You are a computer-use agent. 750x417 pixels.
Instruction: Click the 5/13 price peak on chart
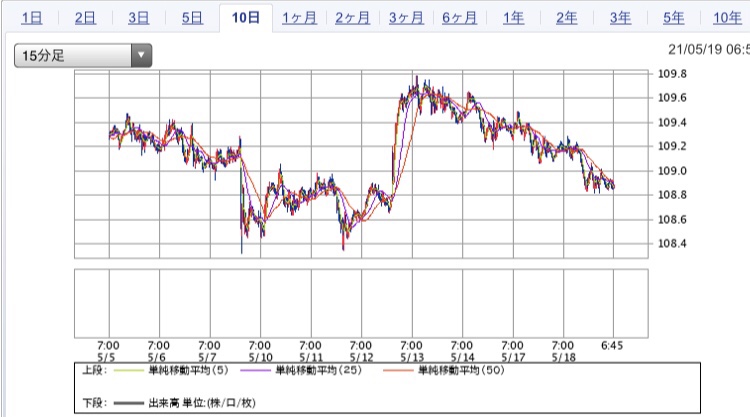coord(417,79)
